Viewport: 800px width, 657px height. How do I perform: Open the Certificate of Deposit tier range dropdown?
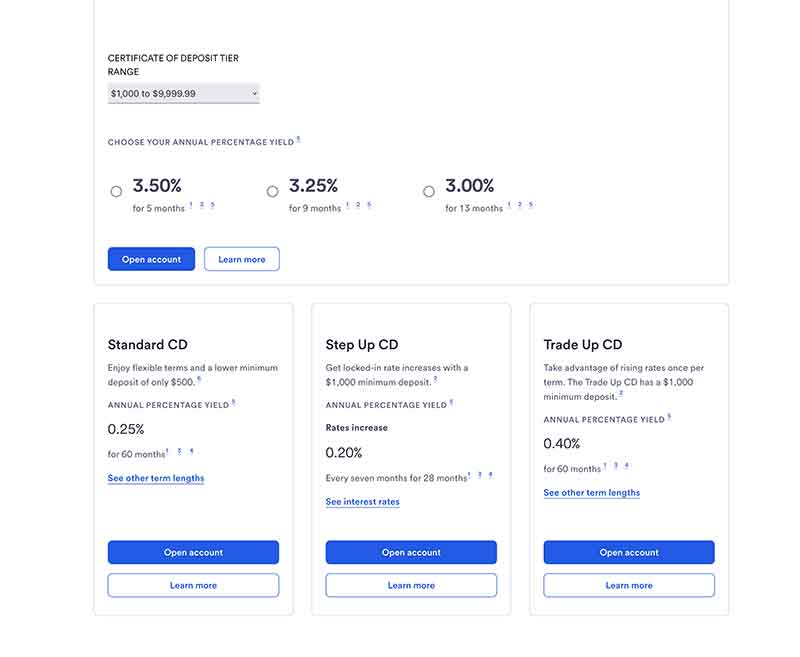[x=184, y=93]
